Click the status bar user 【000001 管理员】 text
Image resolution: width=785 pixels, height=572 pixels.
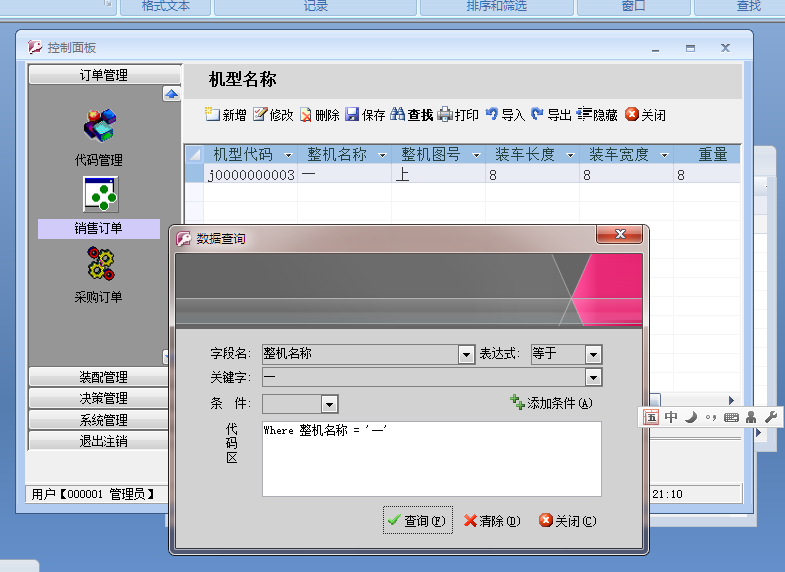[93, 494]
